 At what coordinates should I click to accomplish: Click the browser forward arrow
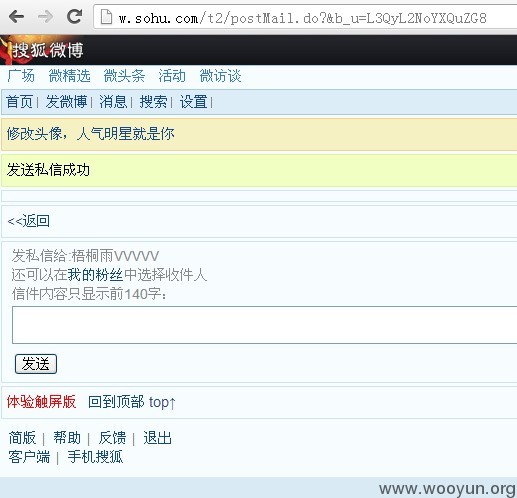point(45,16)
